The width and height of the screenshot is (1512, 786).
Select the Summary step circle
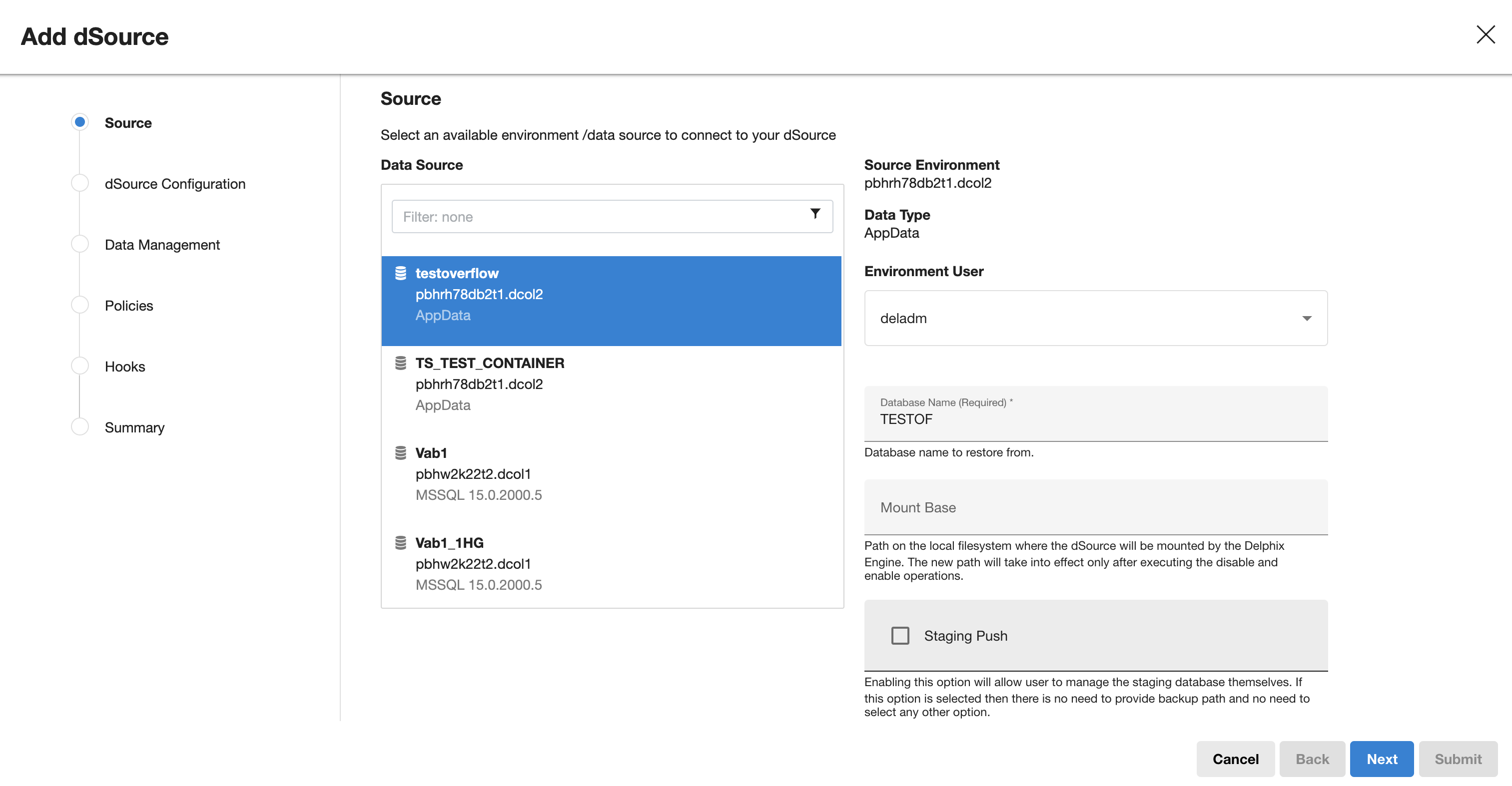(80, 427)
